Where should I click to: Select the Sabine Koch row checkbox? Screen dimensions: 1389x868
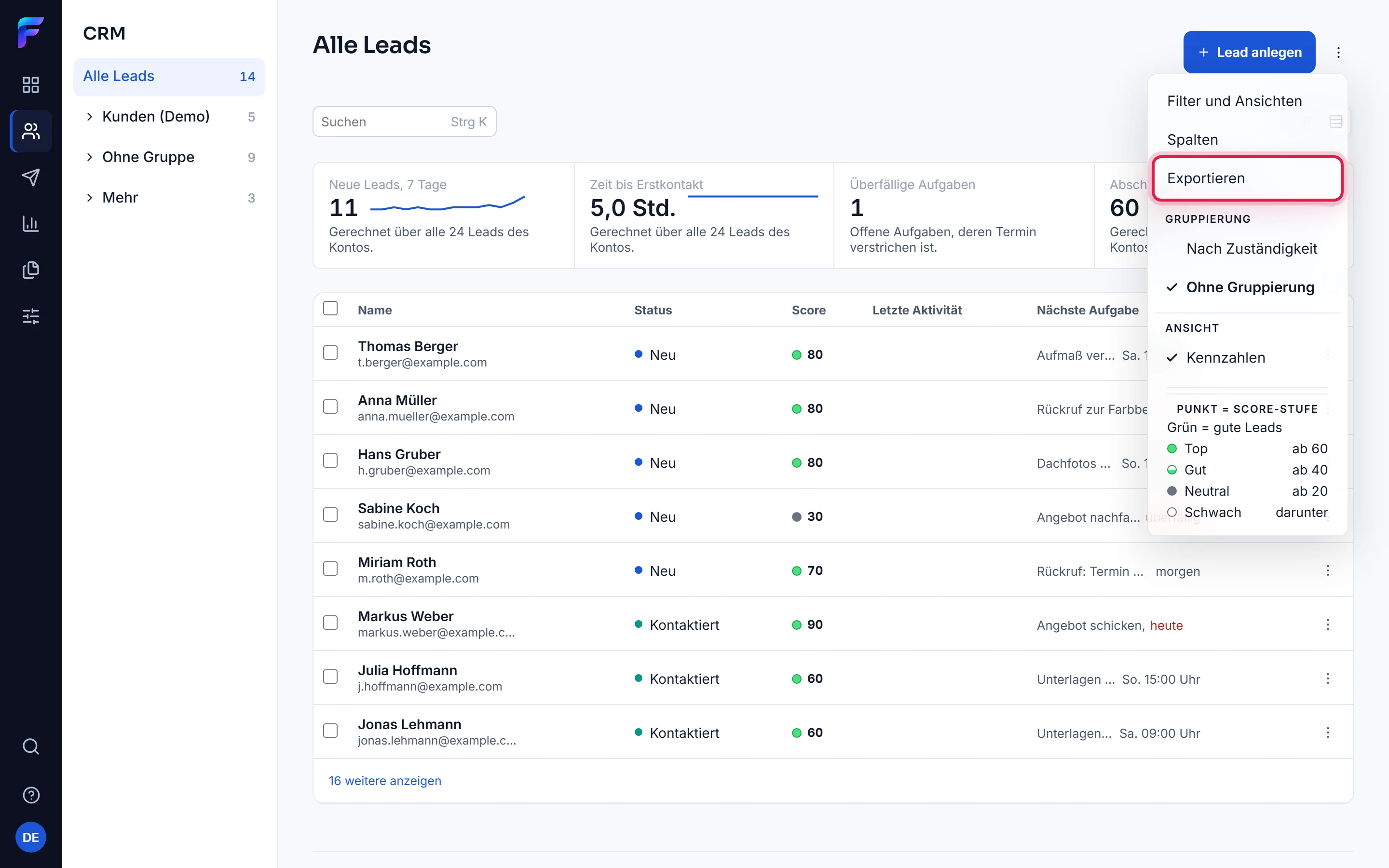point(330,515)
